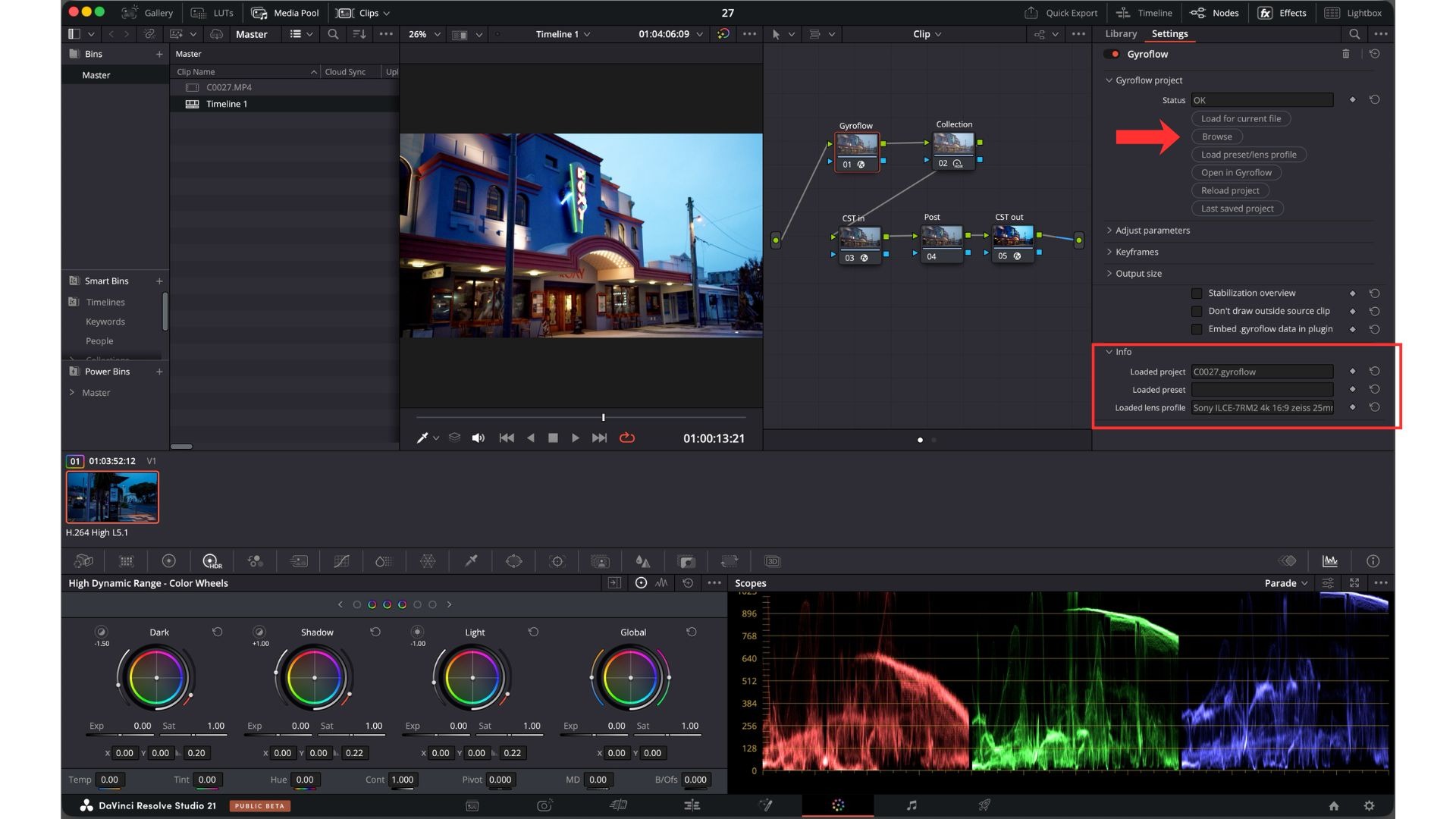Open the Tracker palette

[x=557, y=561]
